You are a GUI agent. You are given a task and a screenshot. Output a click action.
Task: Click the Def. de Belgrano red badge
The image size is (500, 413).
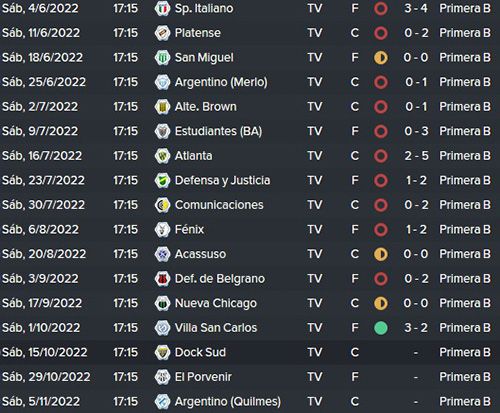click(x=162, y=279)
